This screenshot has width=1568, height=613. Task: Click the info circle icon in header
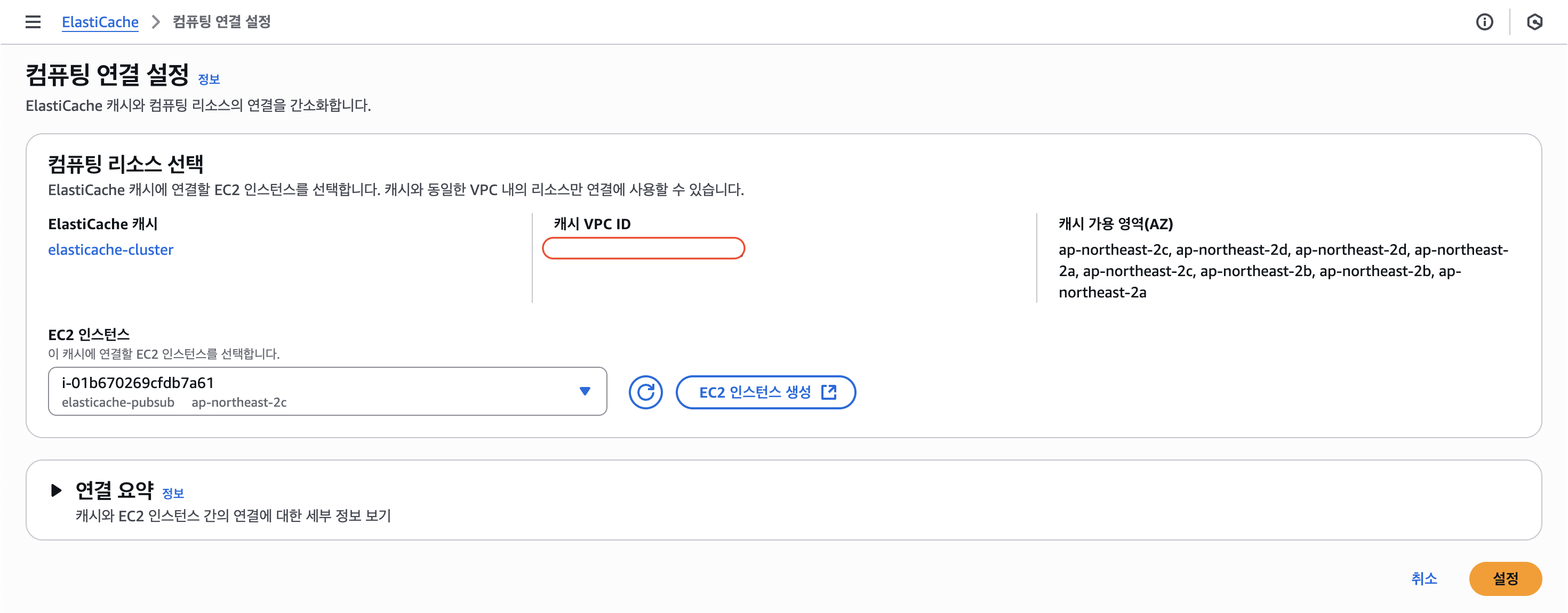1484,22
